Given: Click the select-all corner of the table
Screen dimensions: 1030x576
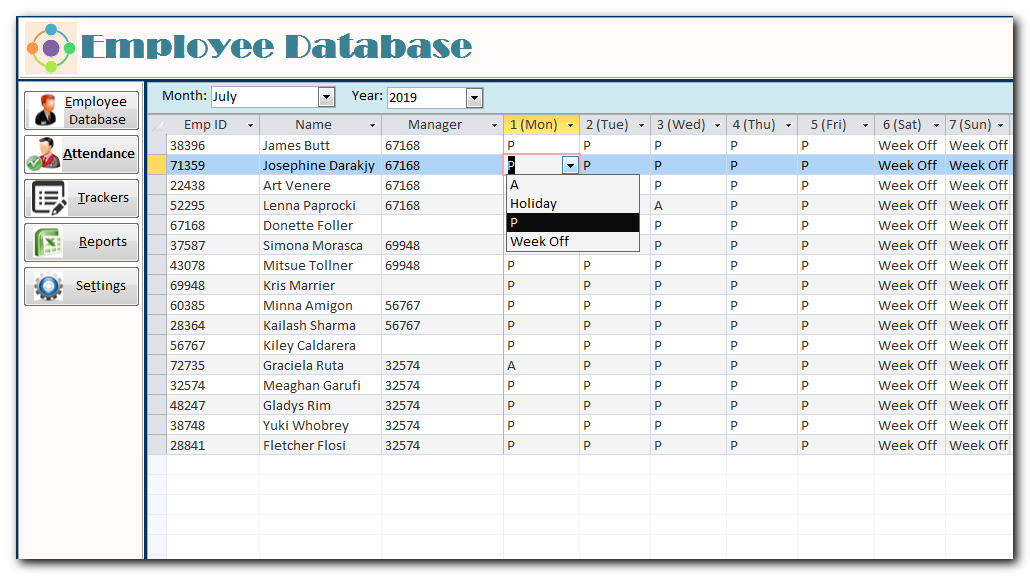Looking at the screenshot, I should 157,125.
